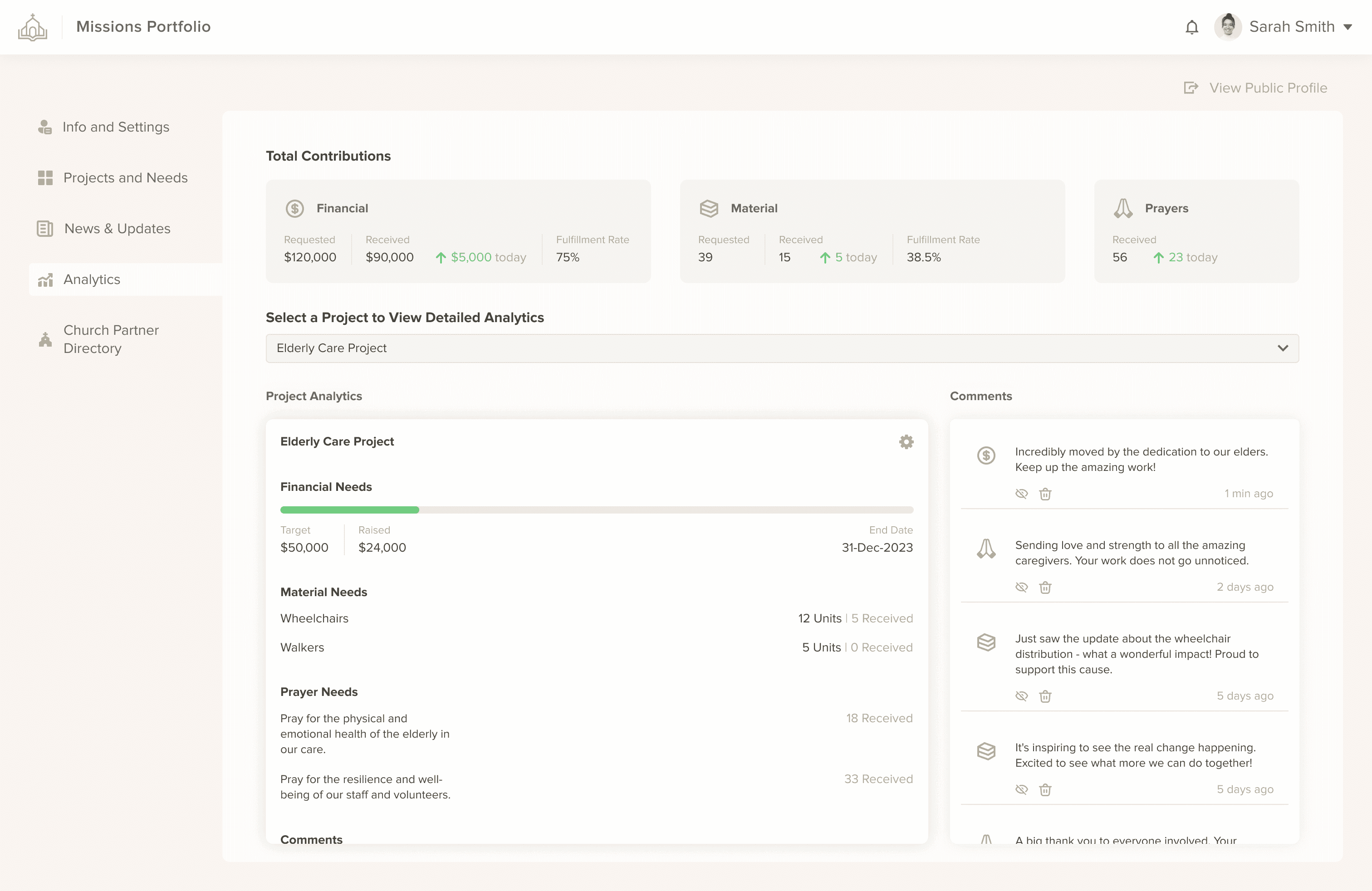Image resolution: width=1372 pixels, height=891 pixels.
Task: Open Church Partner Directory
Action: tap(111, 339)
